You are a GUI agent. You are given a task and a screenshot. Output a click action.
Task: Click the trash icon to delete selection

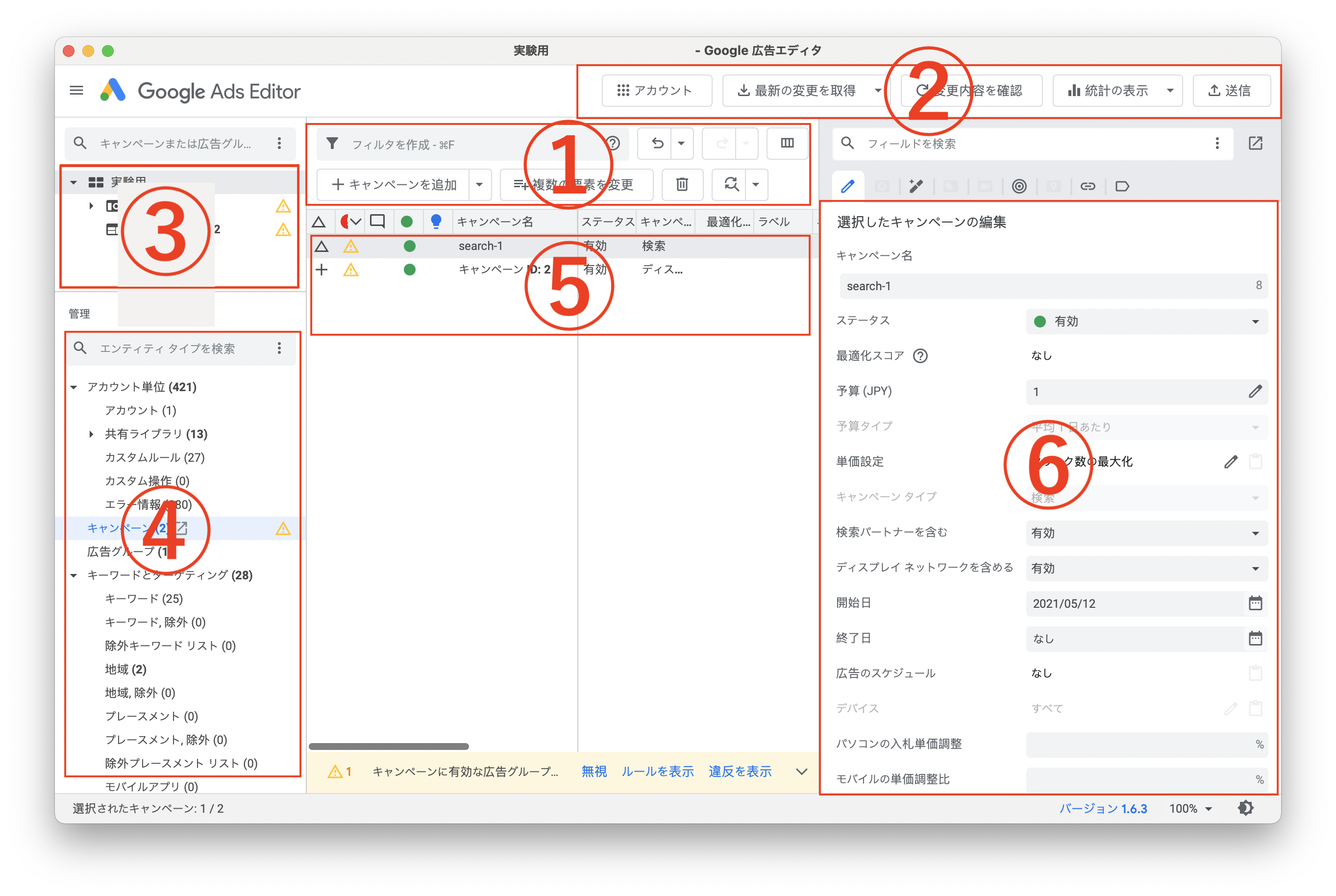tap(682, 185)
